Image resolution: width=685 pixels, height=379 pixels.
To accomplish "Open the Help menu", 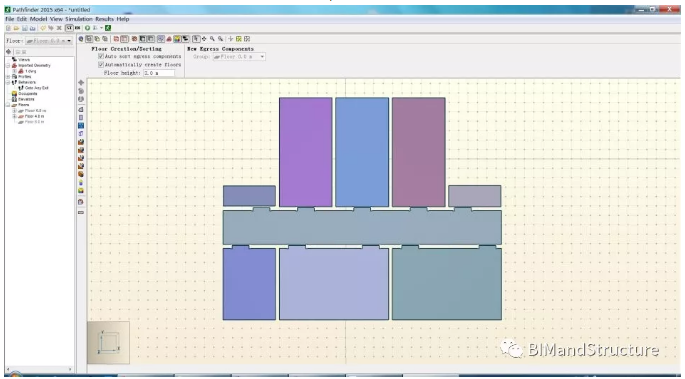I will point(123,19).
